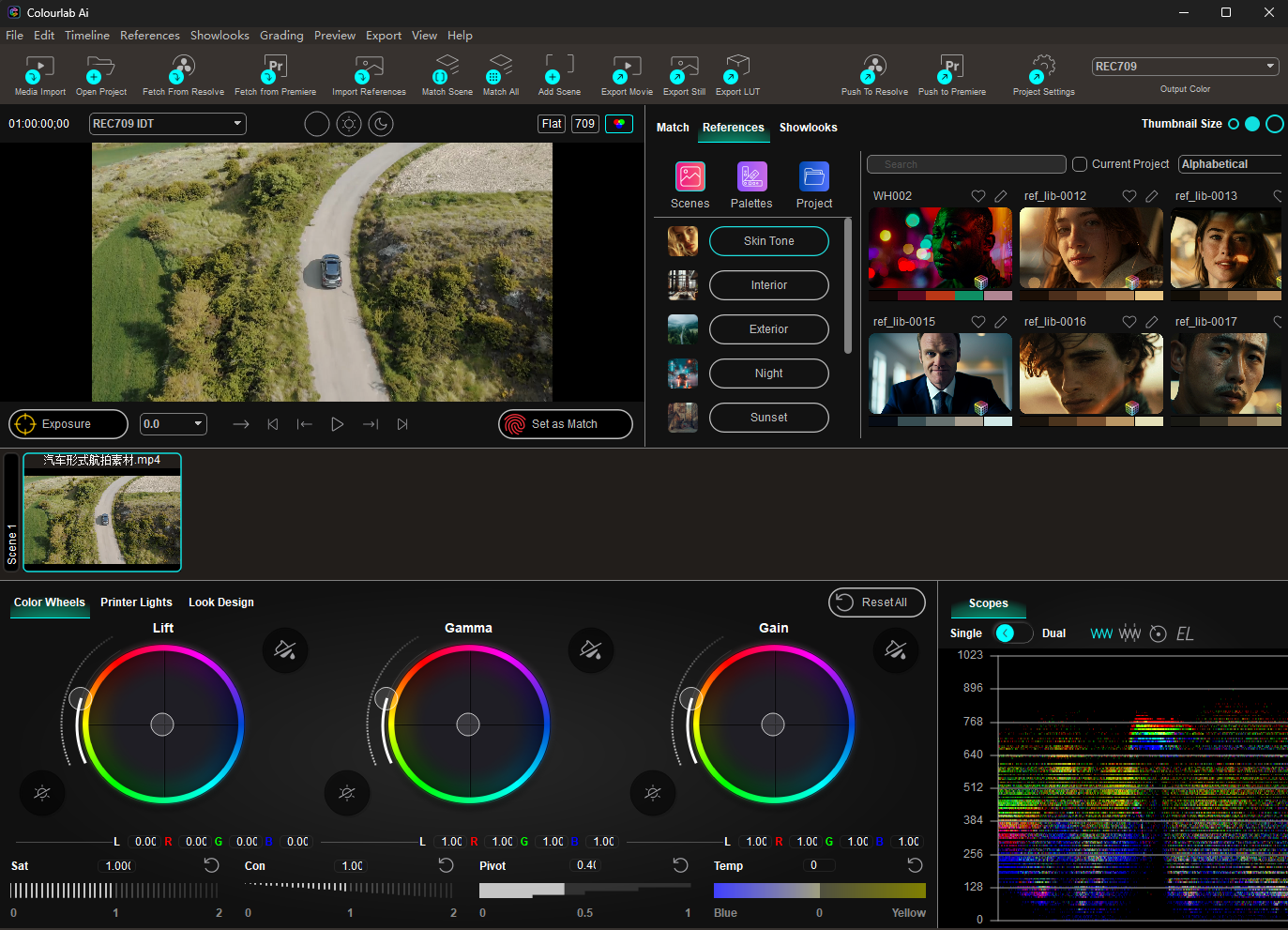Click the sun icon above the viewer
Screen dimensions: 1288x930
349,124
